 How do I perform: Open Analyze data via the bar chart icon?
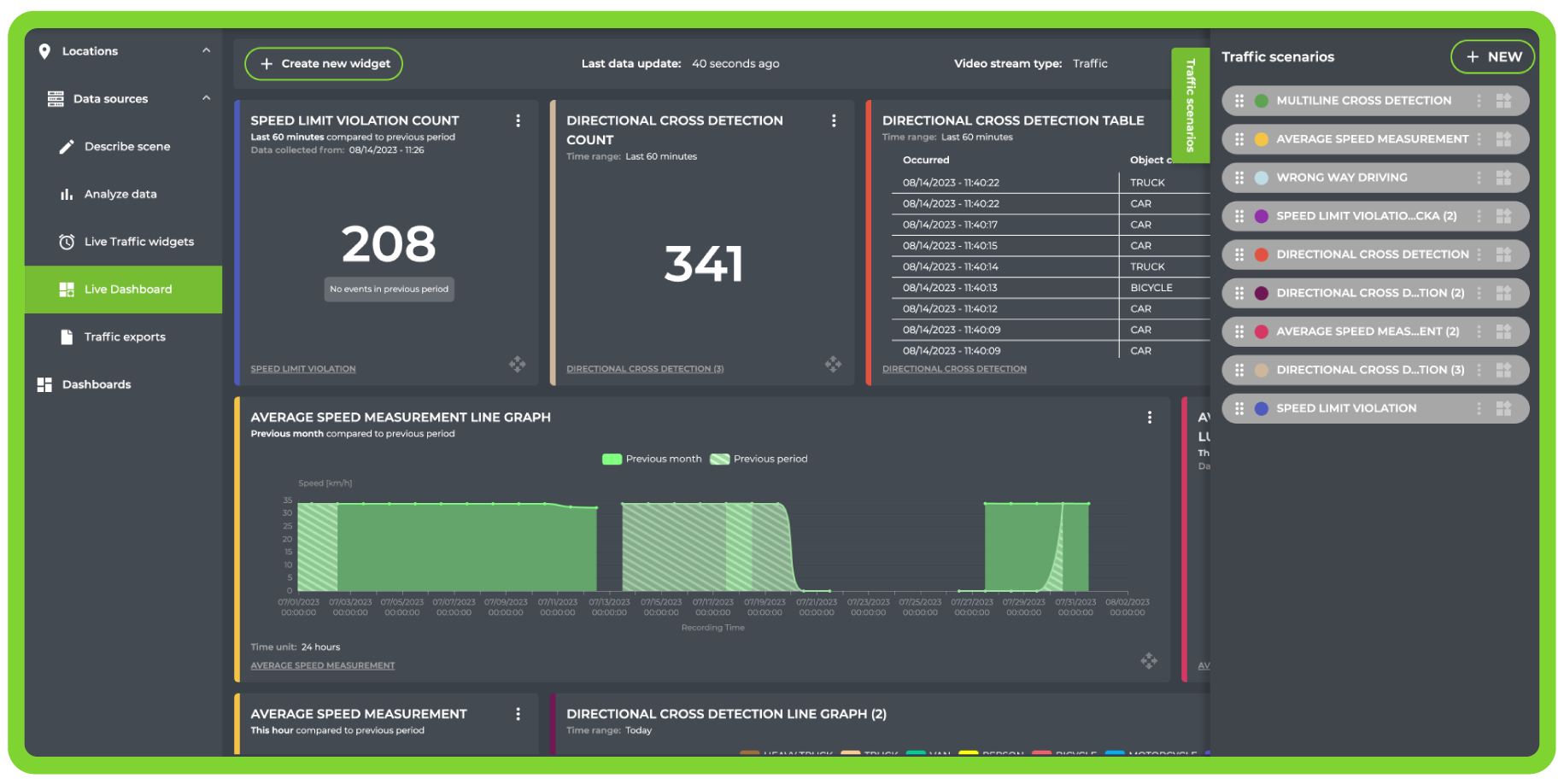pos(67,194)
